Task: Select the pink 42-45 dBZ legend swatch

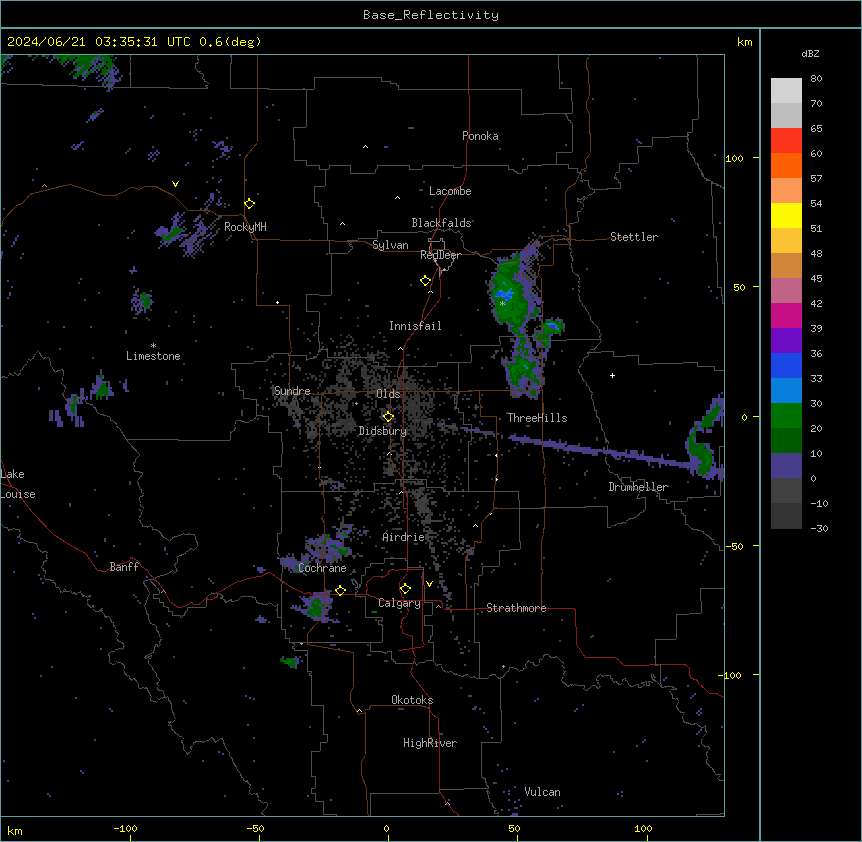Action: point(786,290)
